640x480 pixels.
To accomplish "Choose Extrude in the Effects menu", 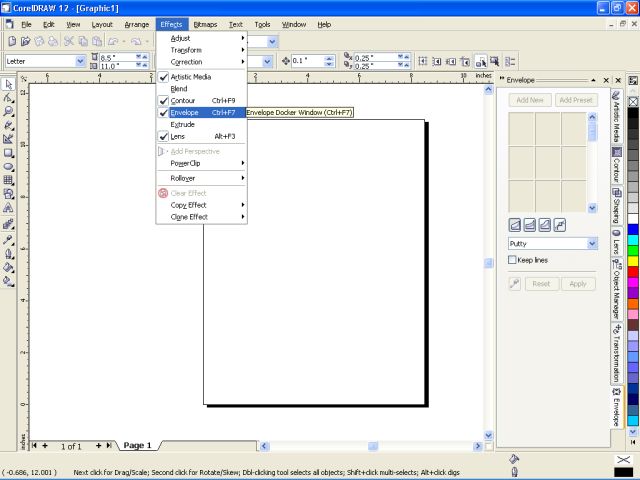I will [x=202, y=124].
